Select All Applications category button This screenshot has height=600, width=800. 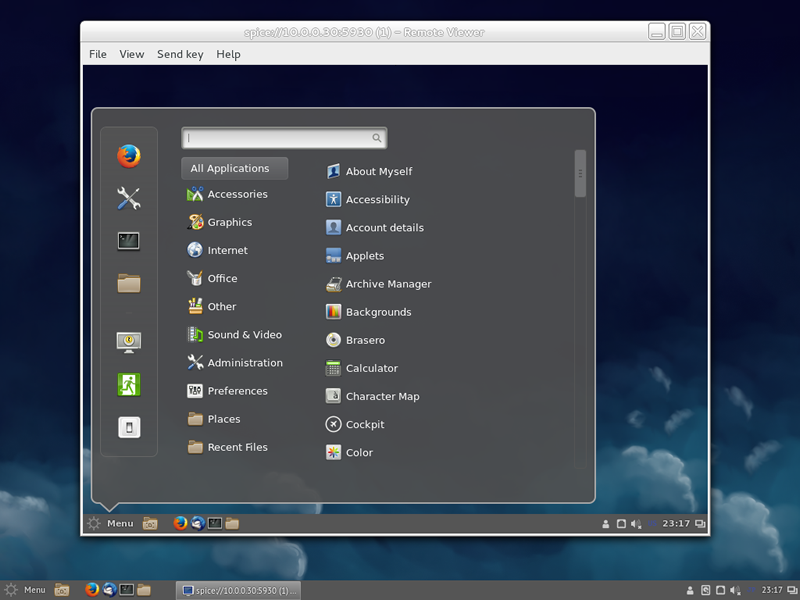235,168
